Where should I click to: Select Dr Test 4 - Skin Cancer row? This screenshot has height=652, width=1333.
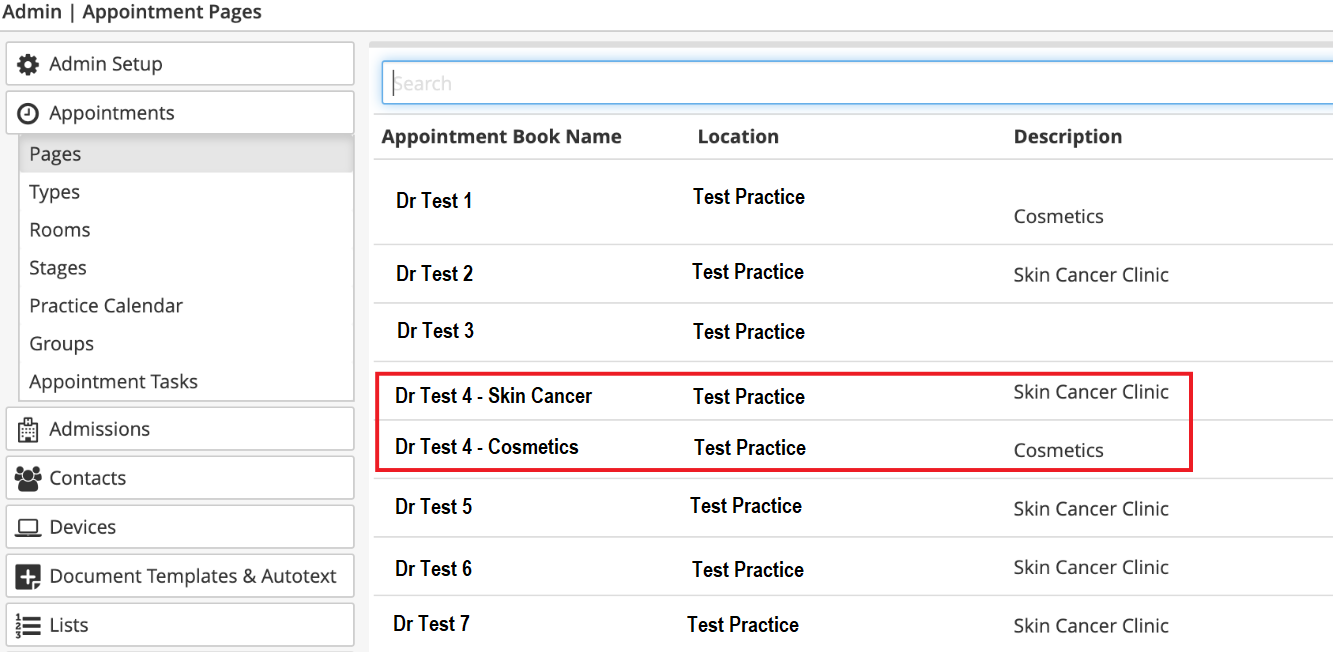[493, 396]
